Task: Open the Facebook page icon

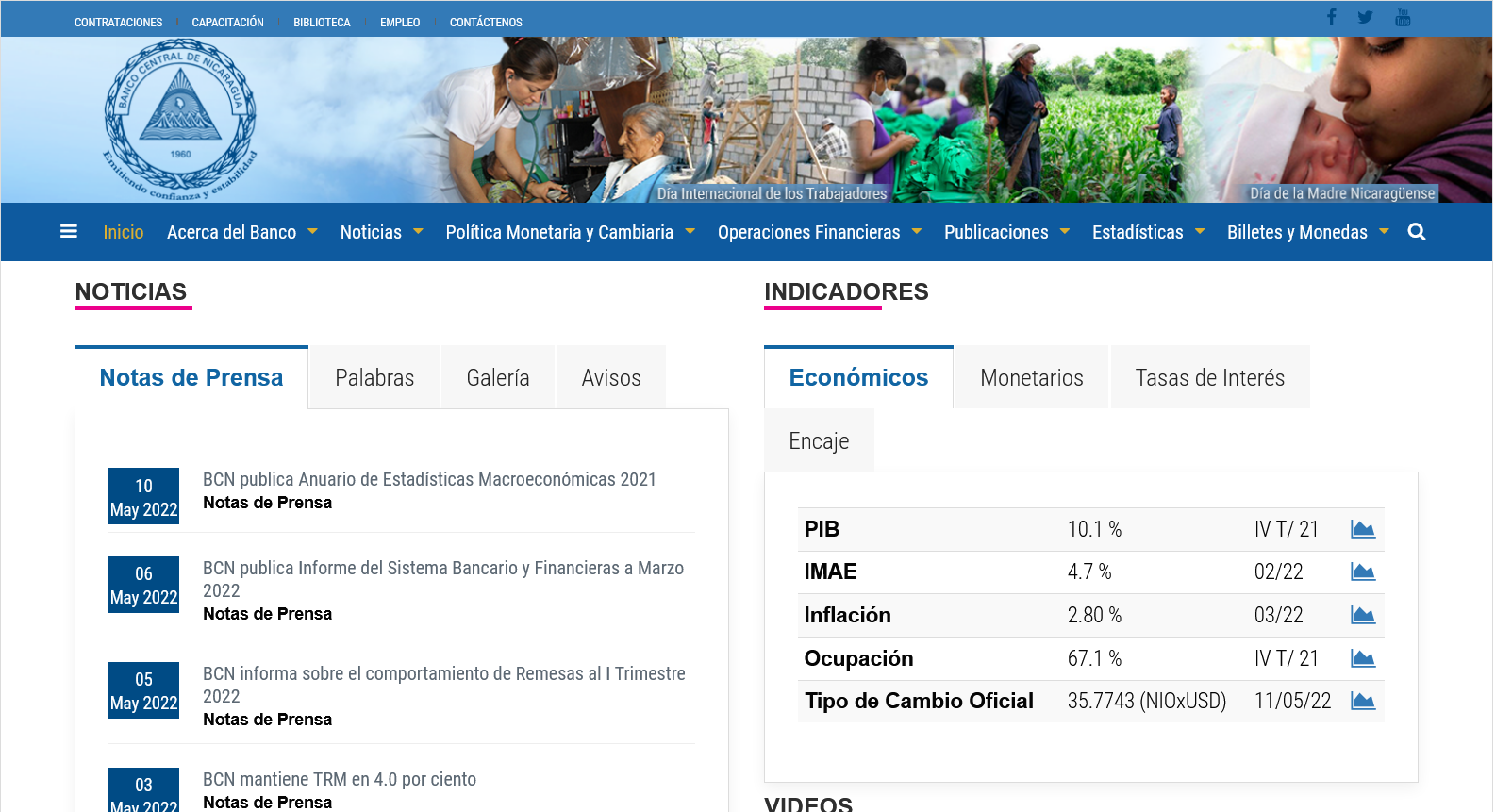Action: tap(1331, 17)
